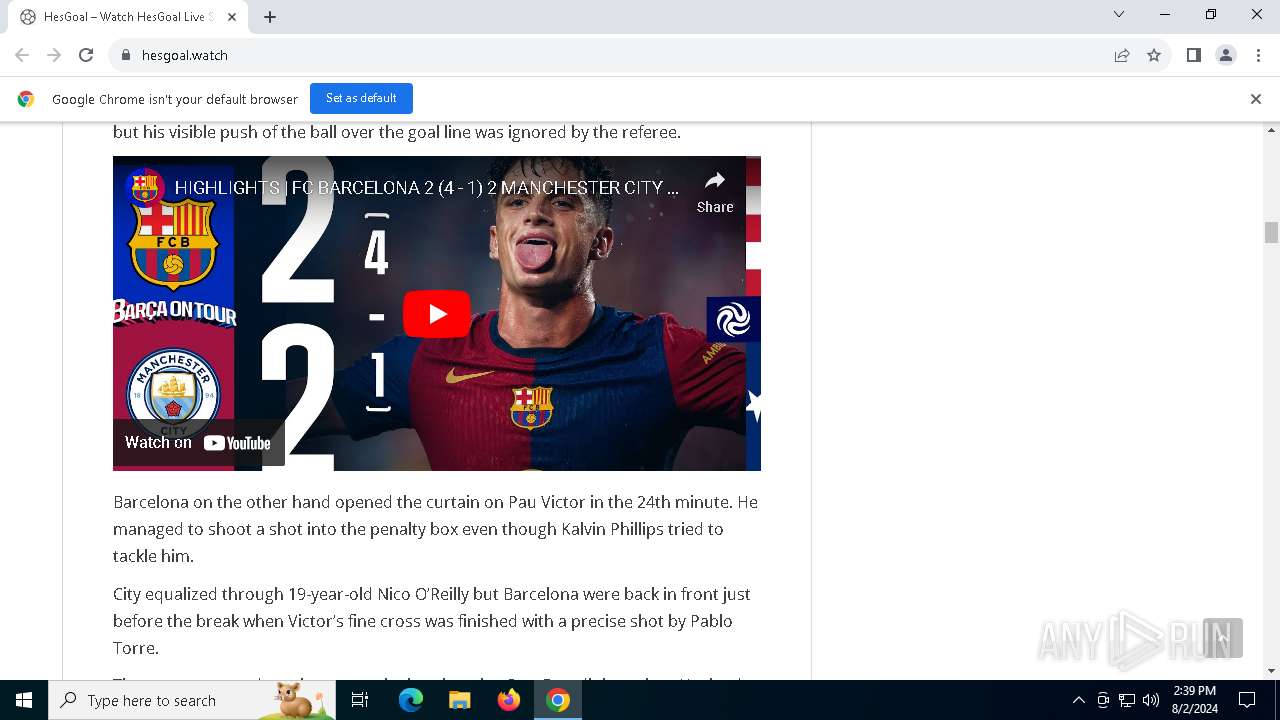Click text 'Barcelona on the other hand opened'

pos(252,502)
